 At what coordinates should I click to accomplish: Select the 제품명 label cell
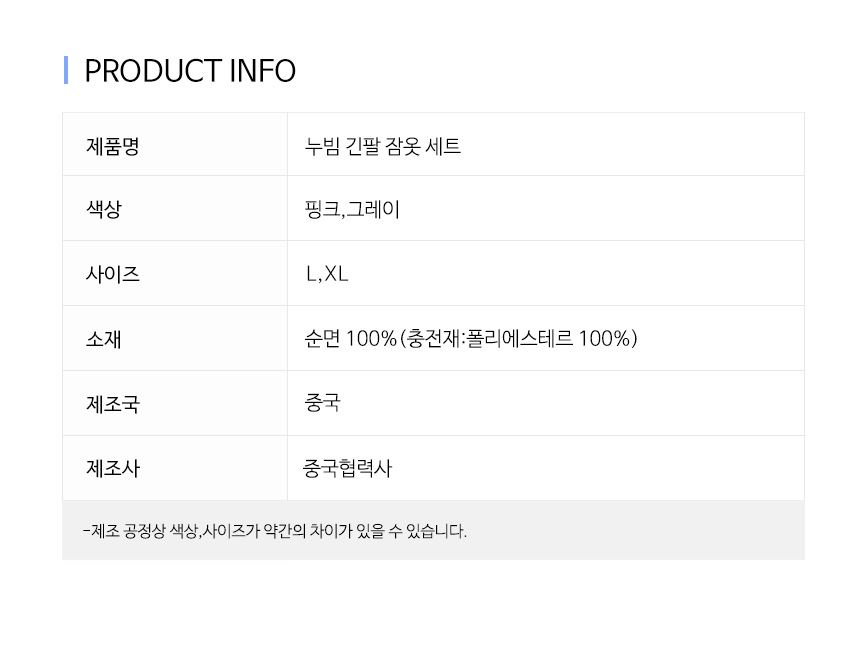pyautogui.click(x=175, y=145)
